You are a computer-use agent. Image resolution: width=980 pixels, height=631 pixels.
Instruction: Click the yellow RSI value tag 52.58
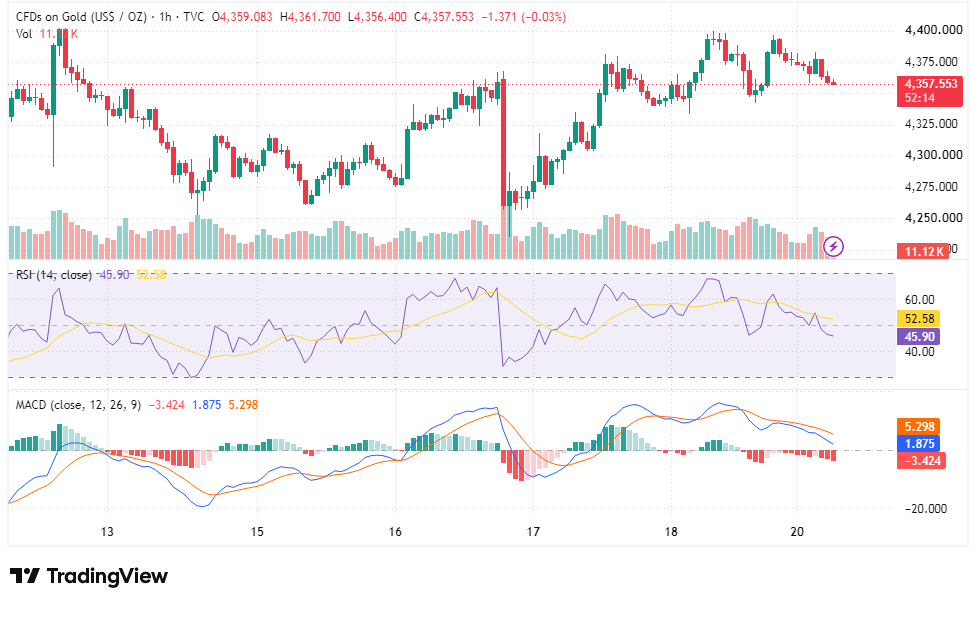pyautogui.click(x=919, y=319)
